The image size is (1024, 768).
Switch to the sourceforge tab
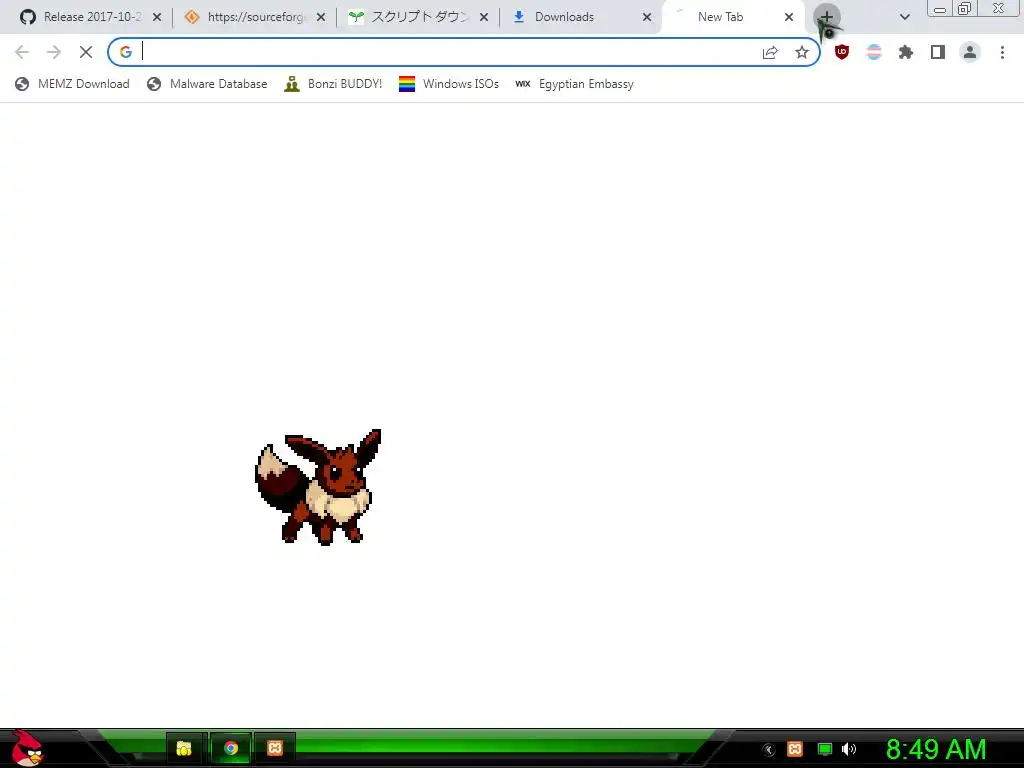[x=255, y=17]
